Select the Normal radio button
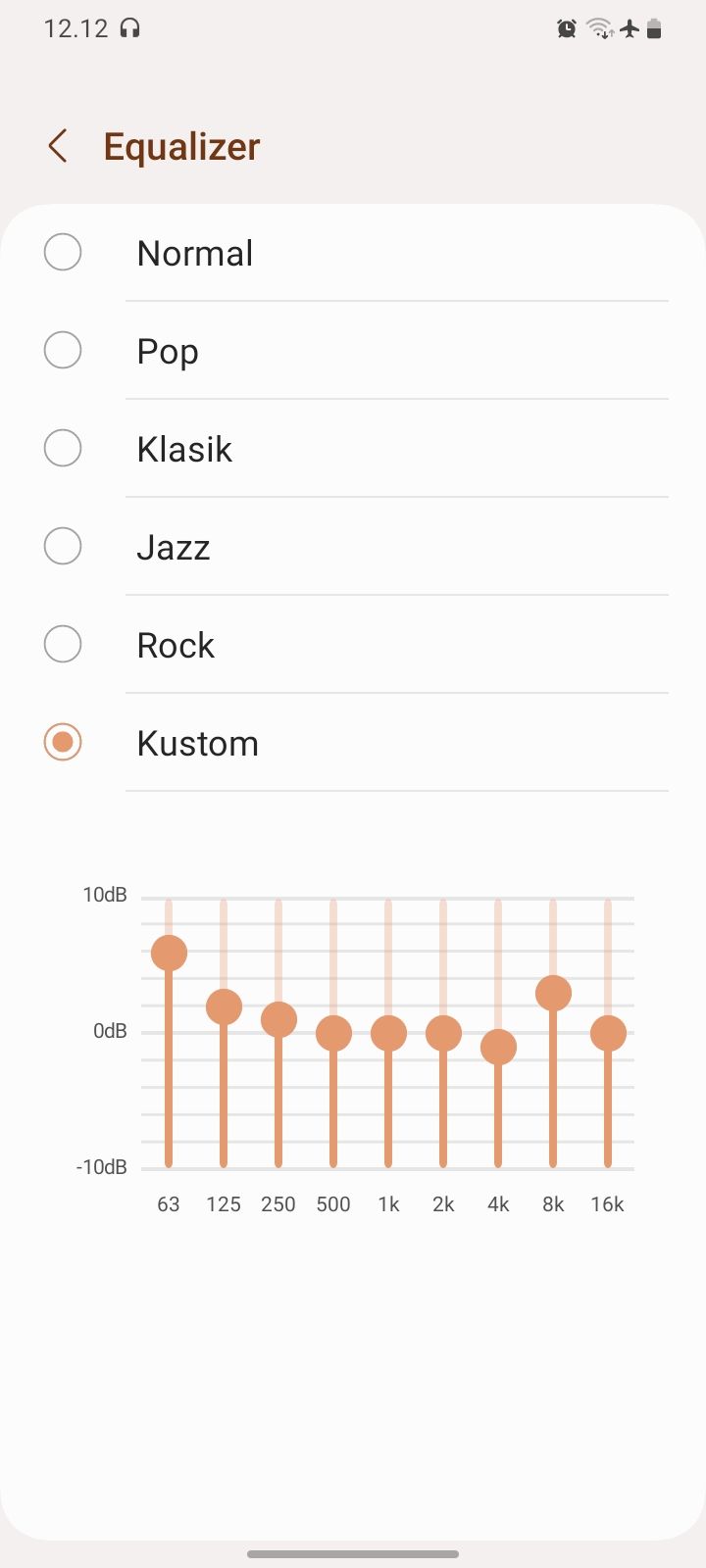This screenshot has width=706, height=1568. click(63, 253)
